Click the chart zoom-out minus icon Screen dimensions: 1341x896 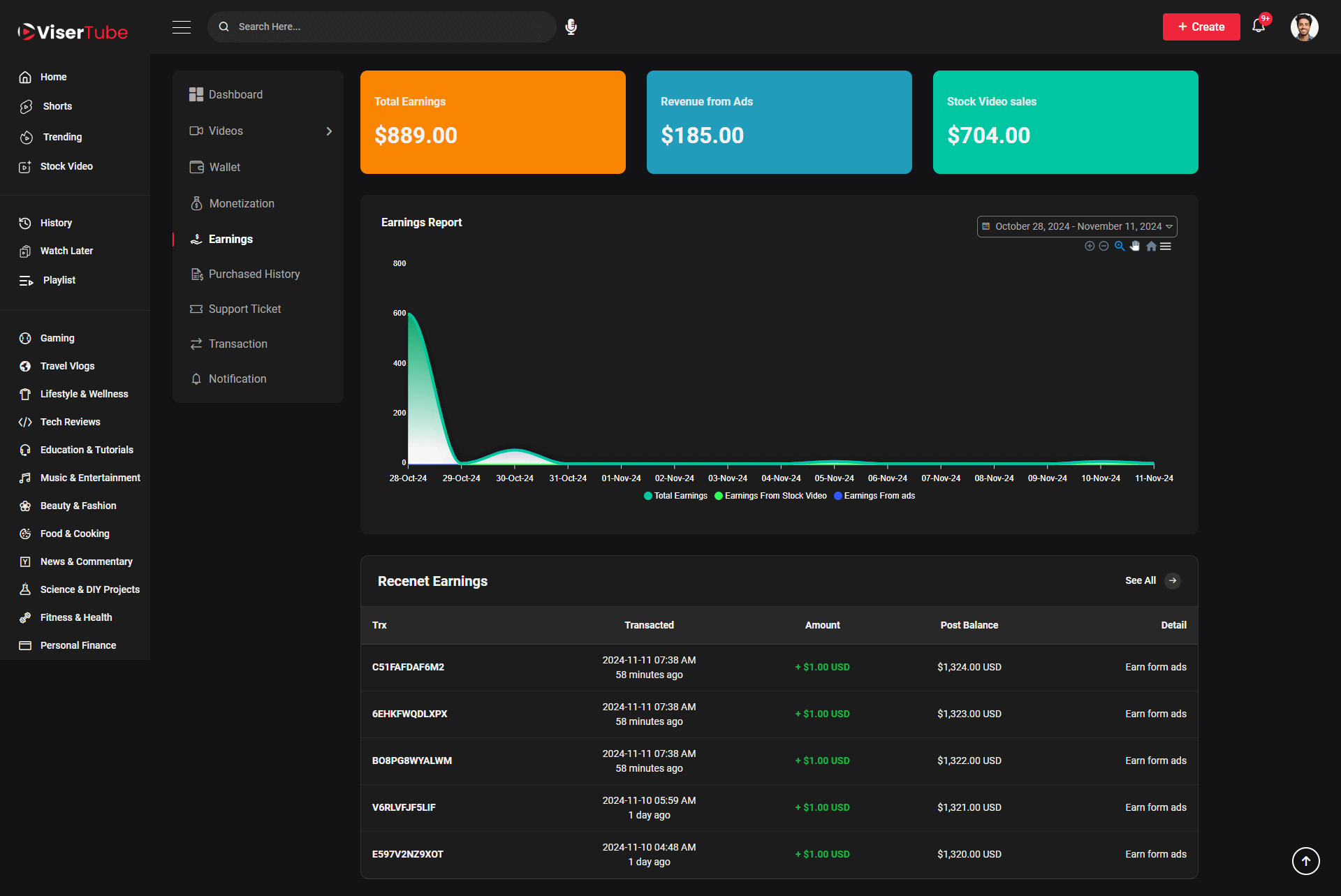tap(1104, 246)
